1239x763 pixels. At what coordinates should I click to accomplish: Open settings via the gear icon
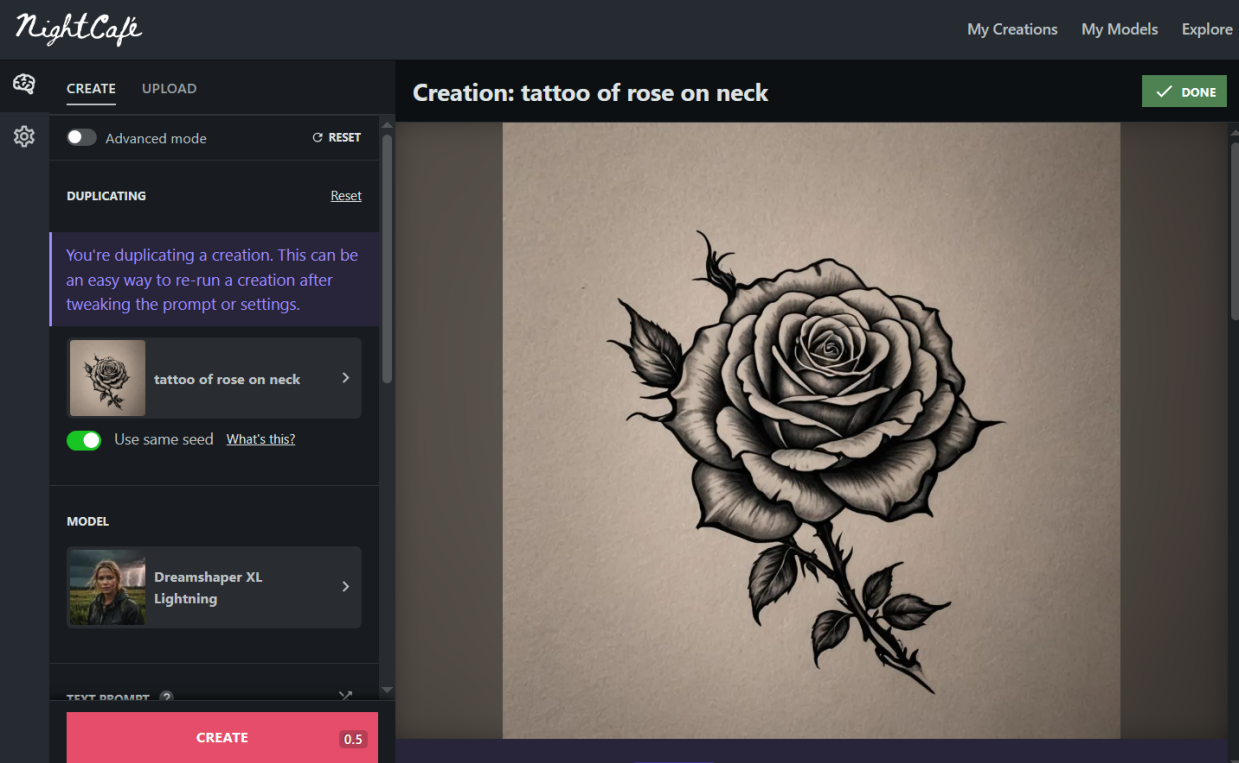coord(24,137)
